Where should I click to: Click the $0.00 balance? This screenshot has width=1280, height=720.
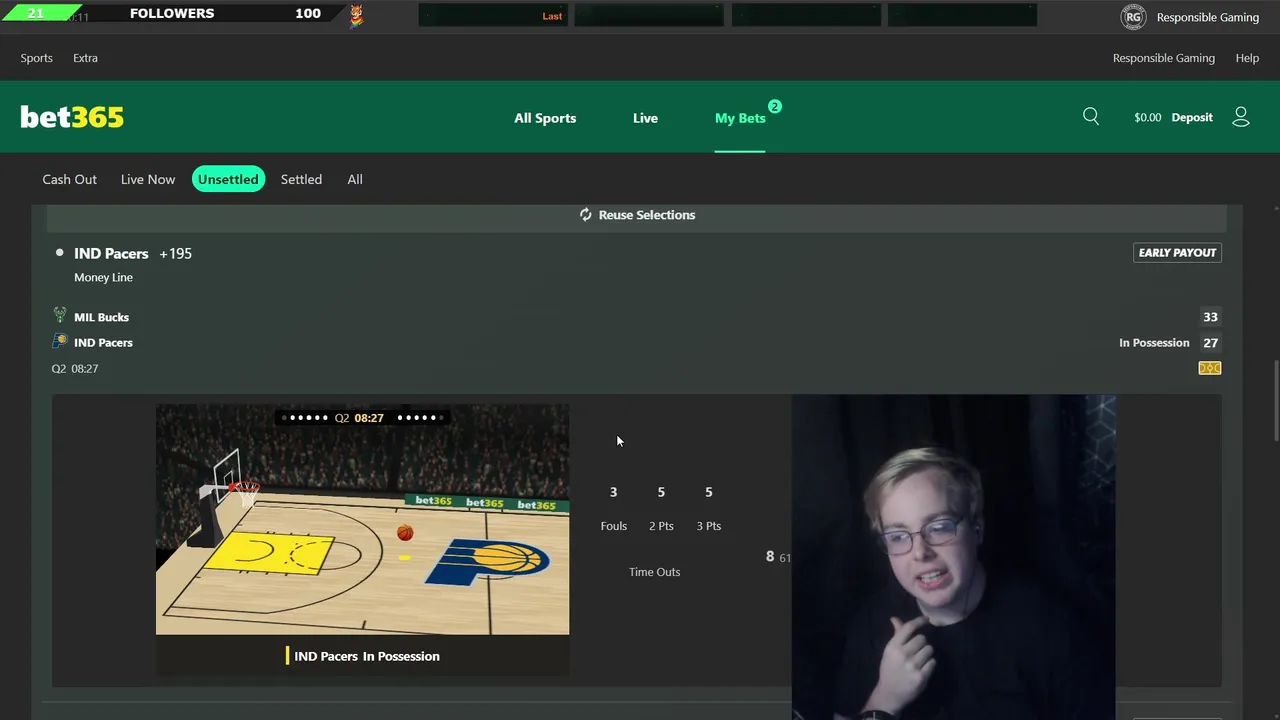(x=1147, y=117)
